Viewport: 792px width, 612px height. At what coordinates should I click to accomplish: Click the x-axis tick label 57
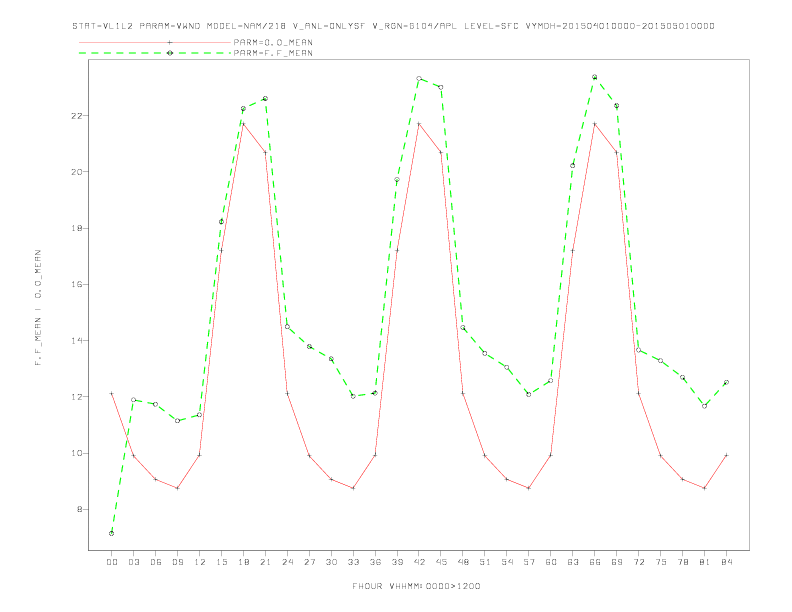click(x=529, y=562)
